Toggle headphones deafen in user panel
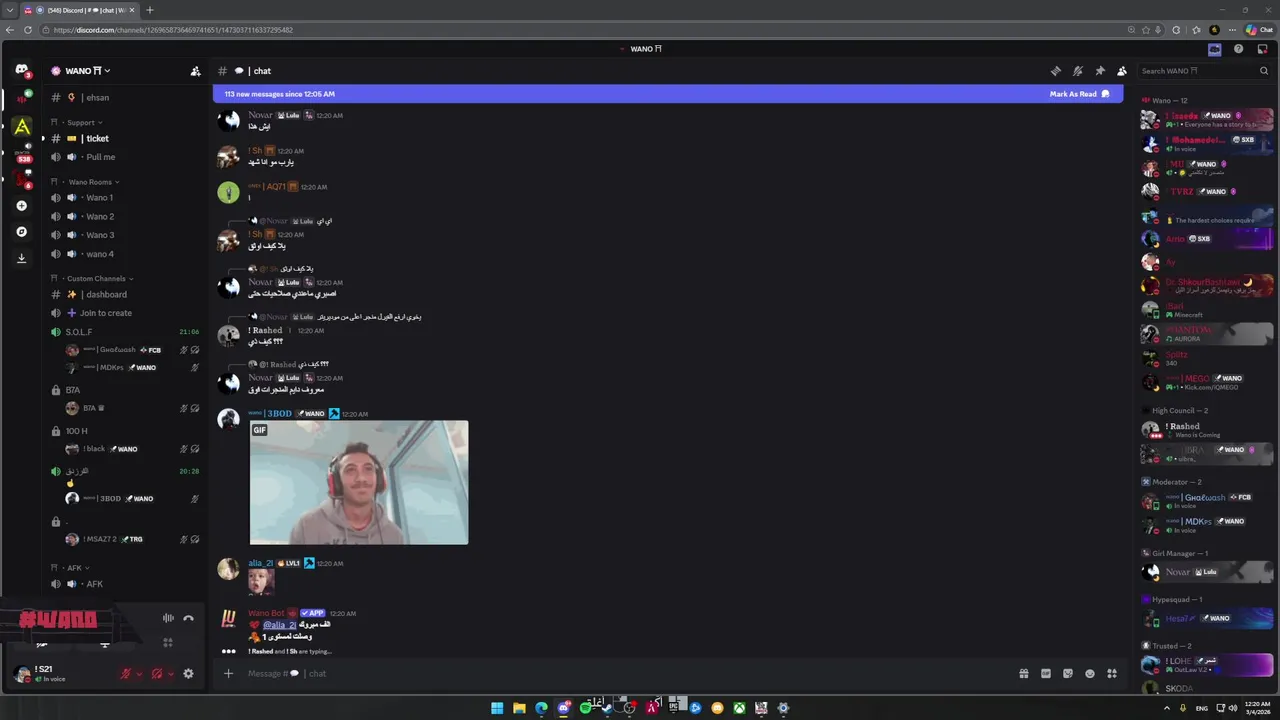The image size is (1280, 720). [157, 674]
